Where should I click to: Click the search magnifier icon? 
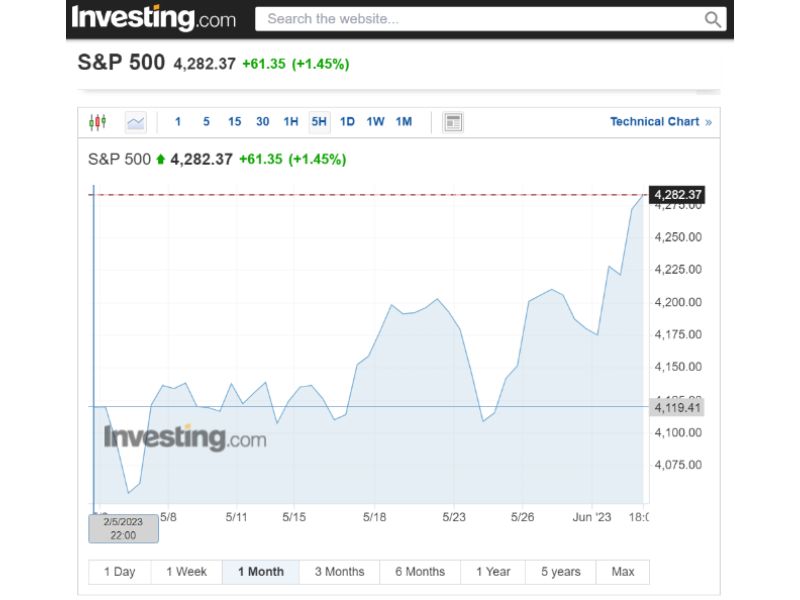(712, 19)
